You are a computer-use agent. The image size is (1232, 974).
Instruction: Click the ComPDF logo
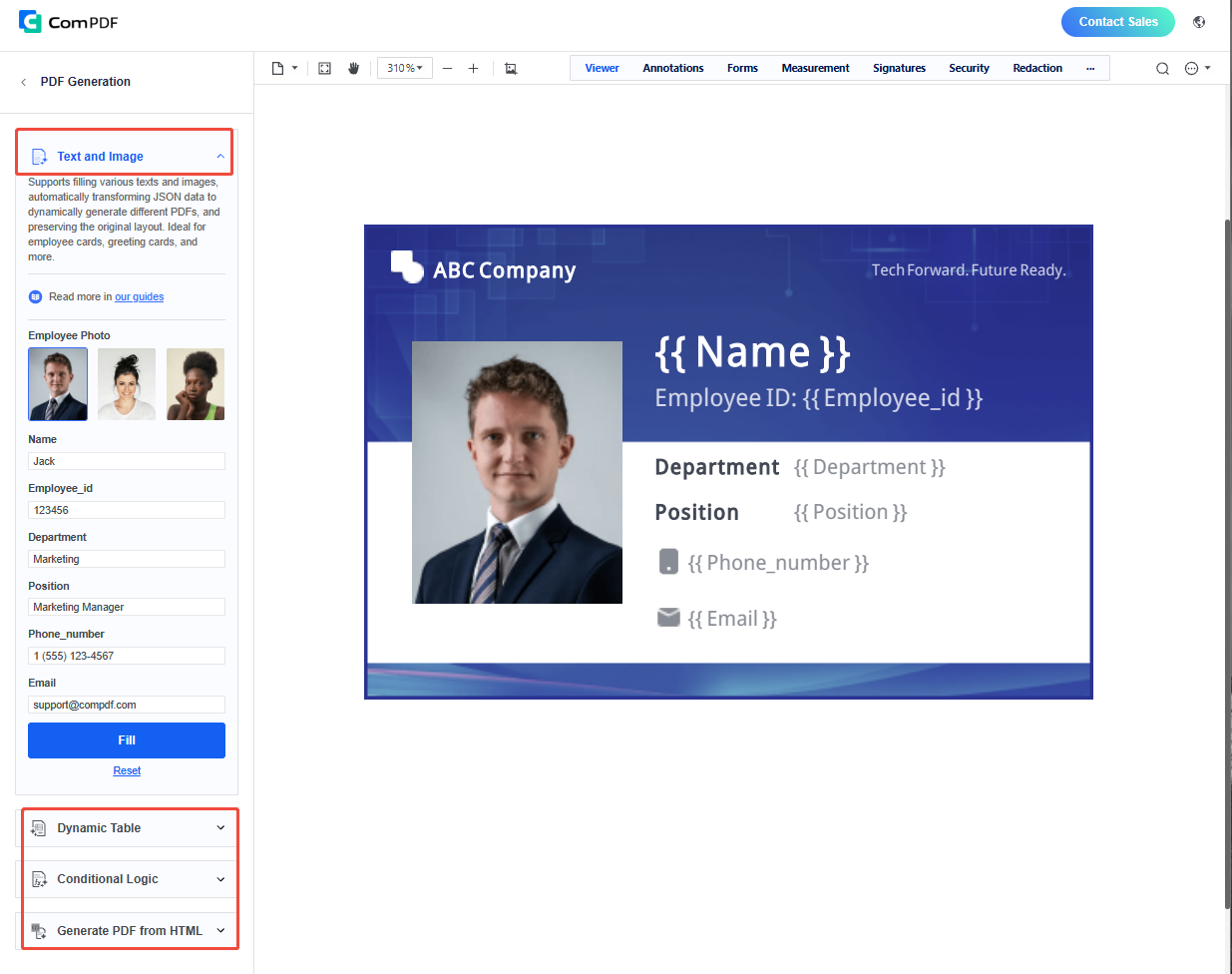pos(68,22)
